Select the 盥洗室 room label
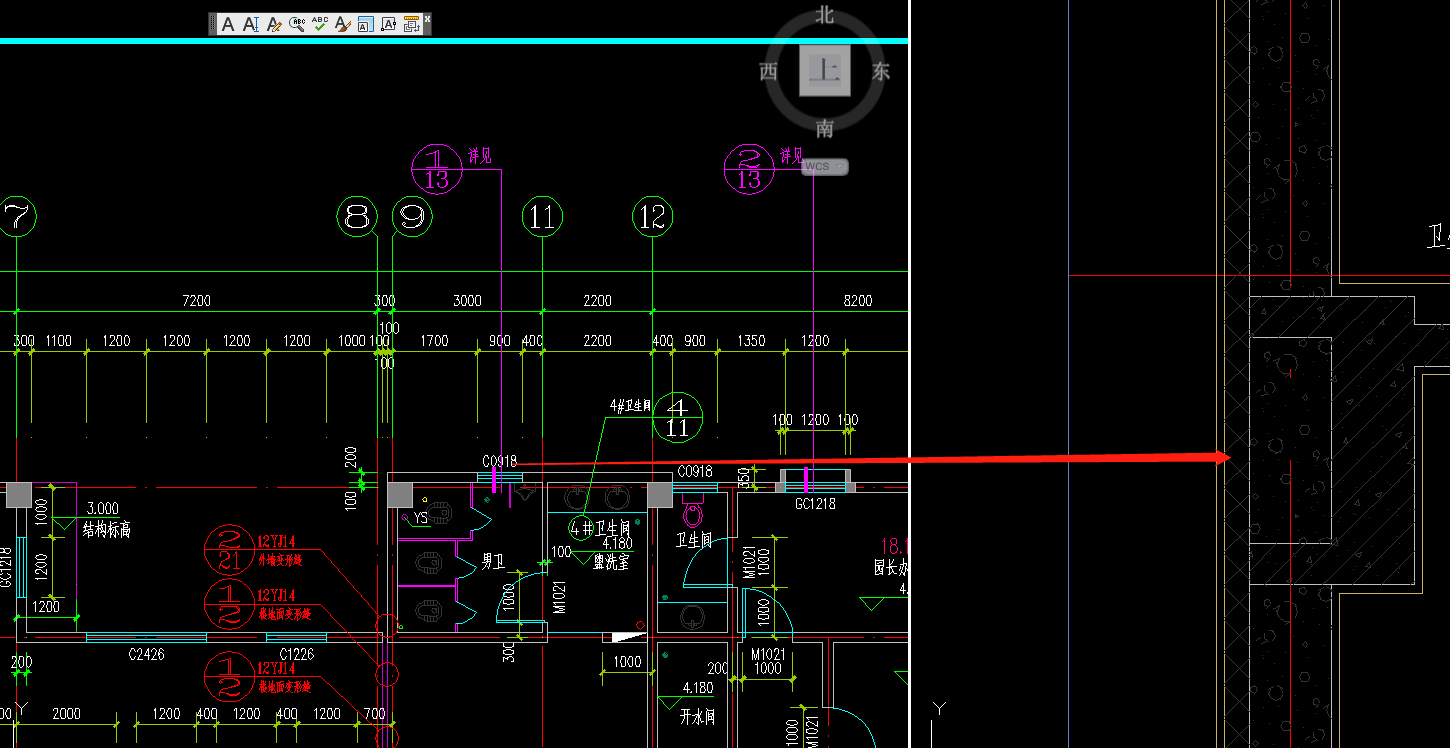 611,562
